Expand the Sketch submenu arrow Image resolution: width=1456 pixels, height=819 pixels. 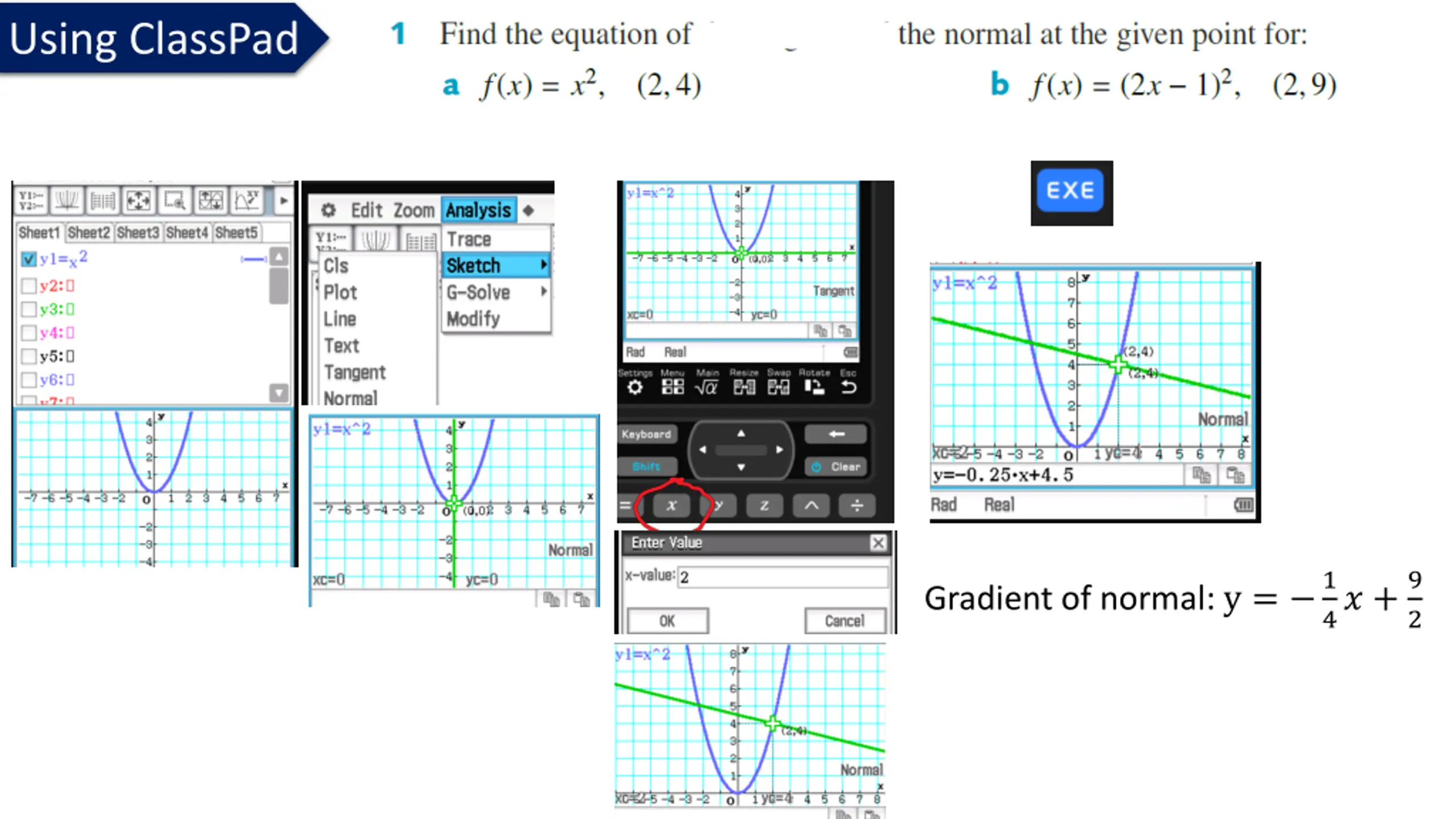(x=543, y=265)
